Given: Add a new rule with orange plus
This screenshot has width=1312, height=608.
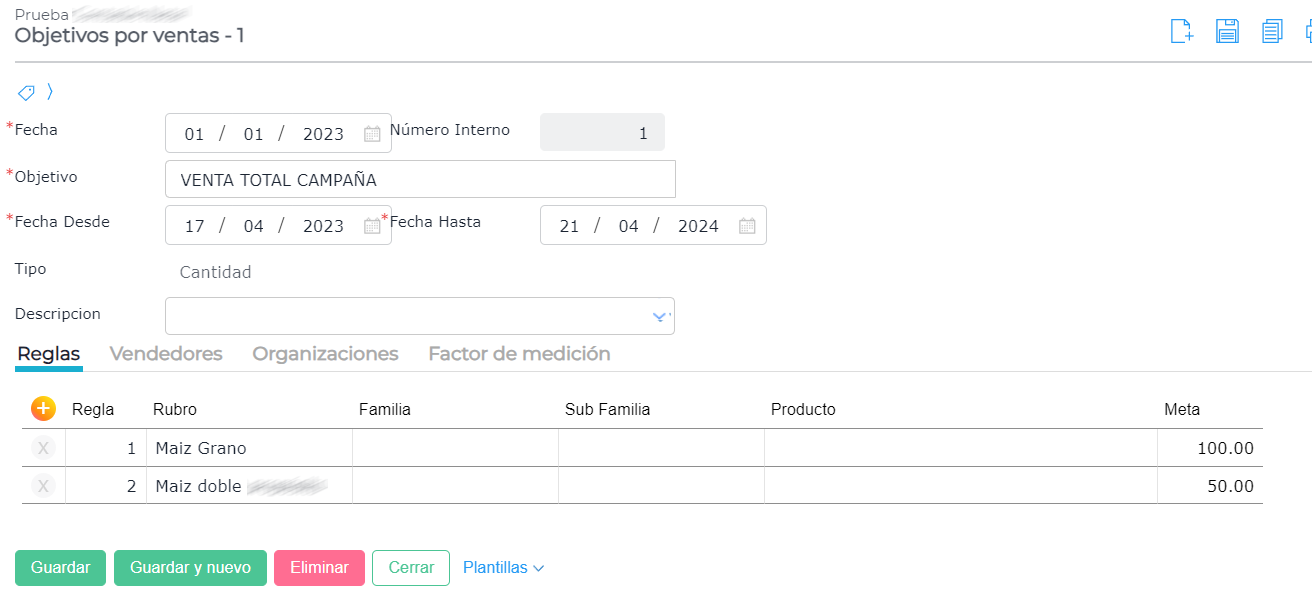Looking at the screenshot, I should pos(43,408).
